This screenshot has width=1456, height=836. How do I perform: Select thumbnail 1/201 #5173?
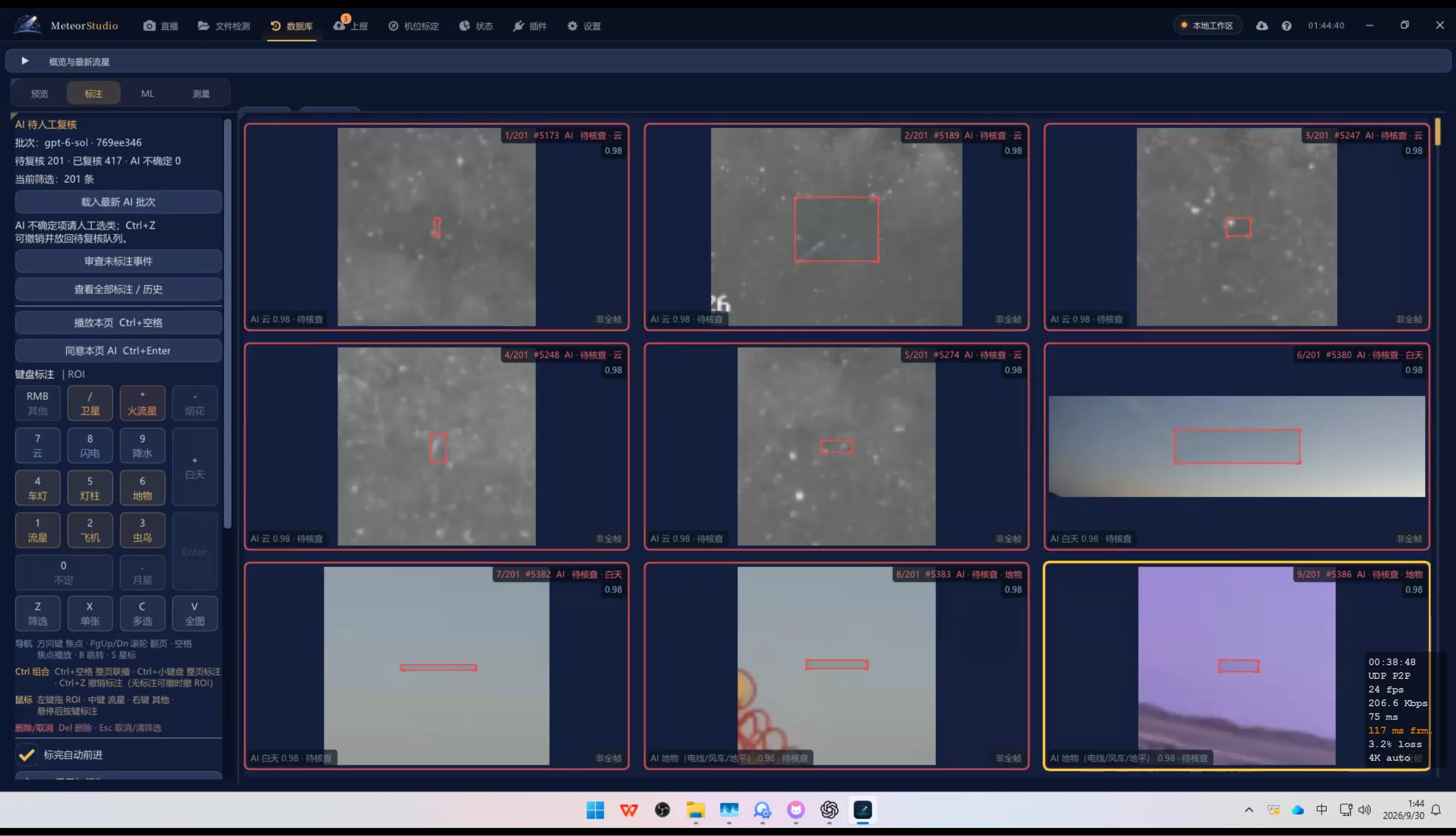tap(437, 227)
